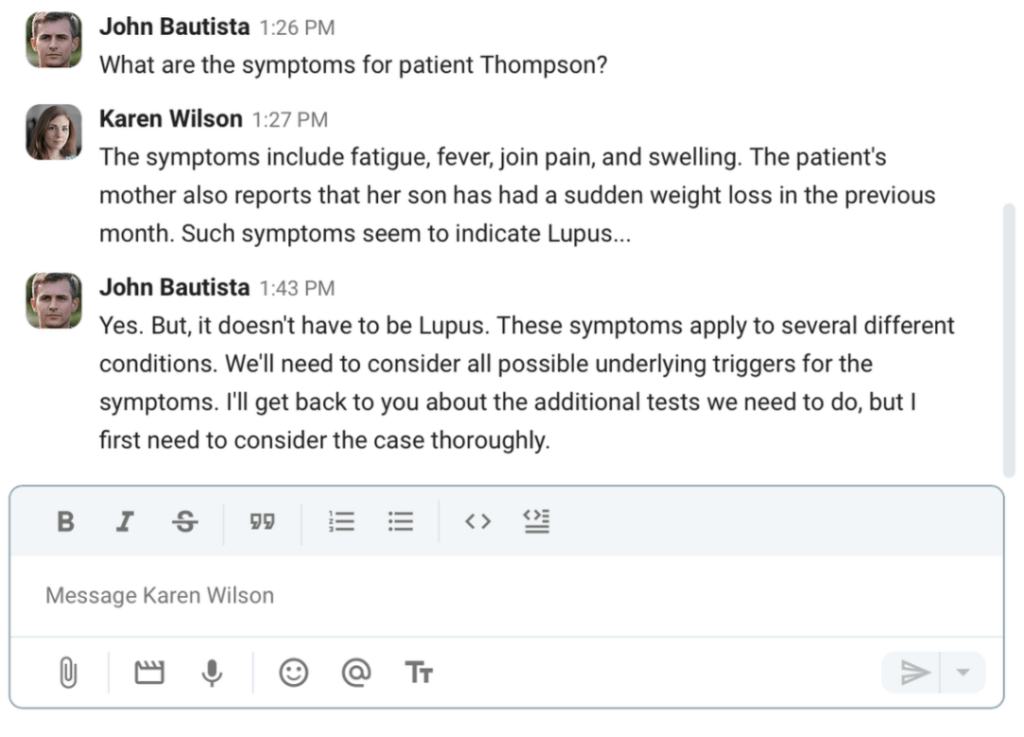Attach a file with paperclip icon
Screen dimensions: 1024x737
coord(67,673)
